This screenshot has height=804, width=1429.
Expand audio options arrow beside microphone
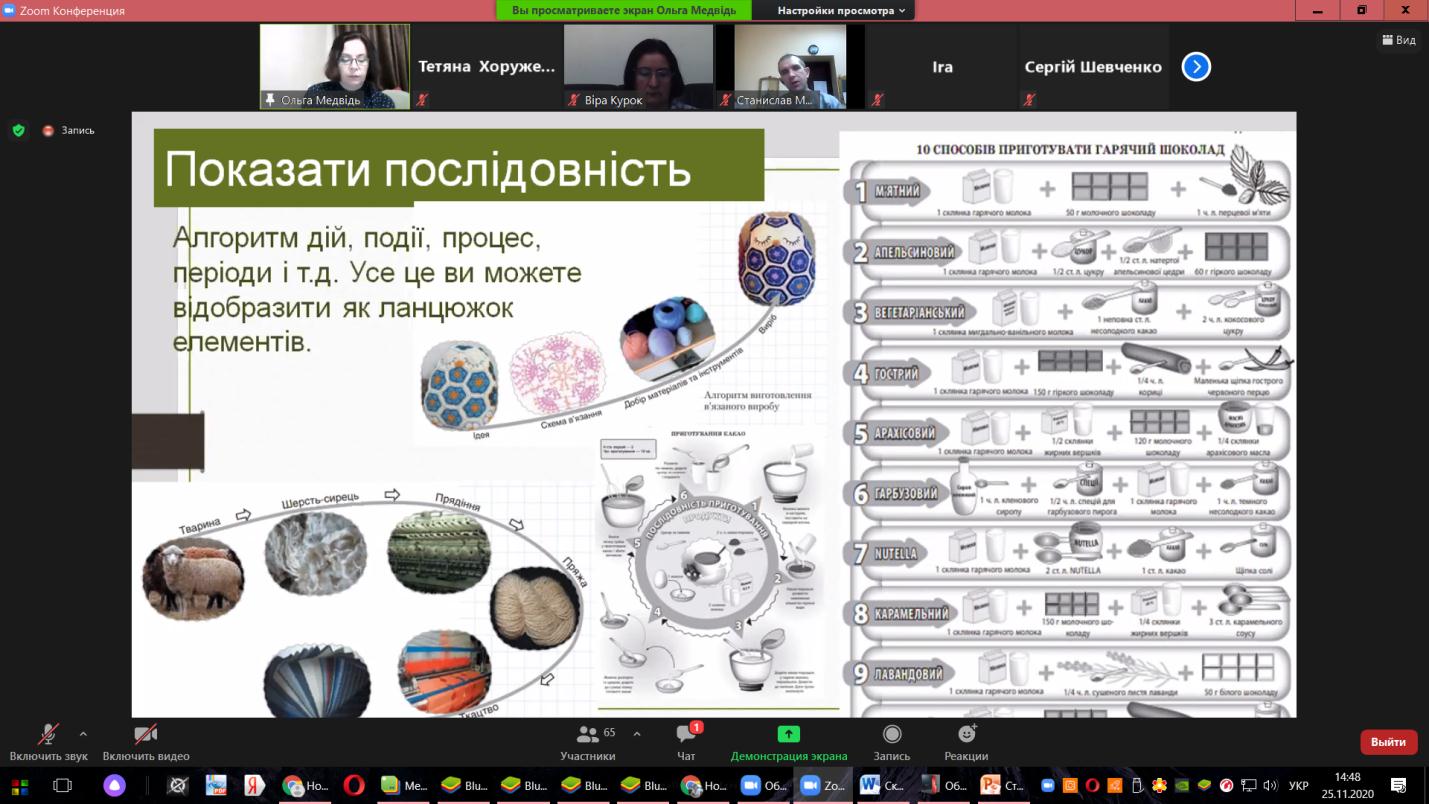click(83, 734)
